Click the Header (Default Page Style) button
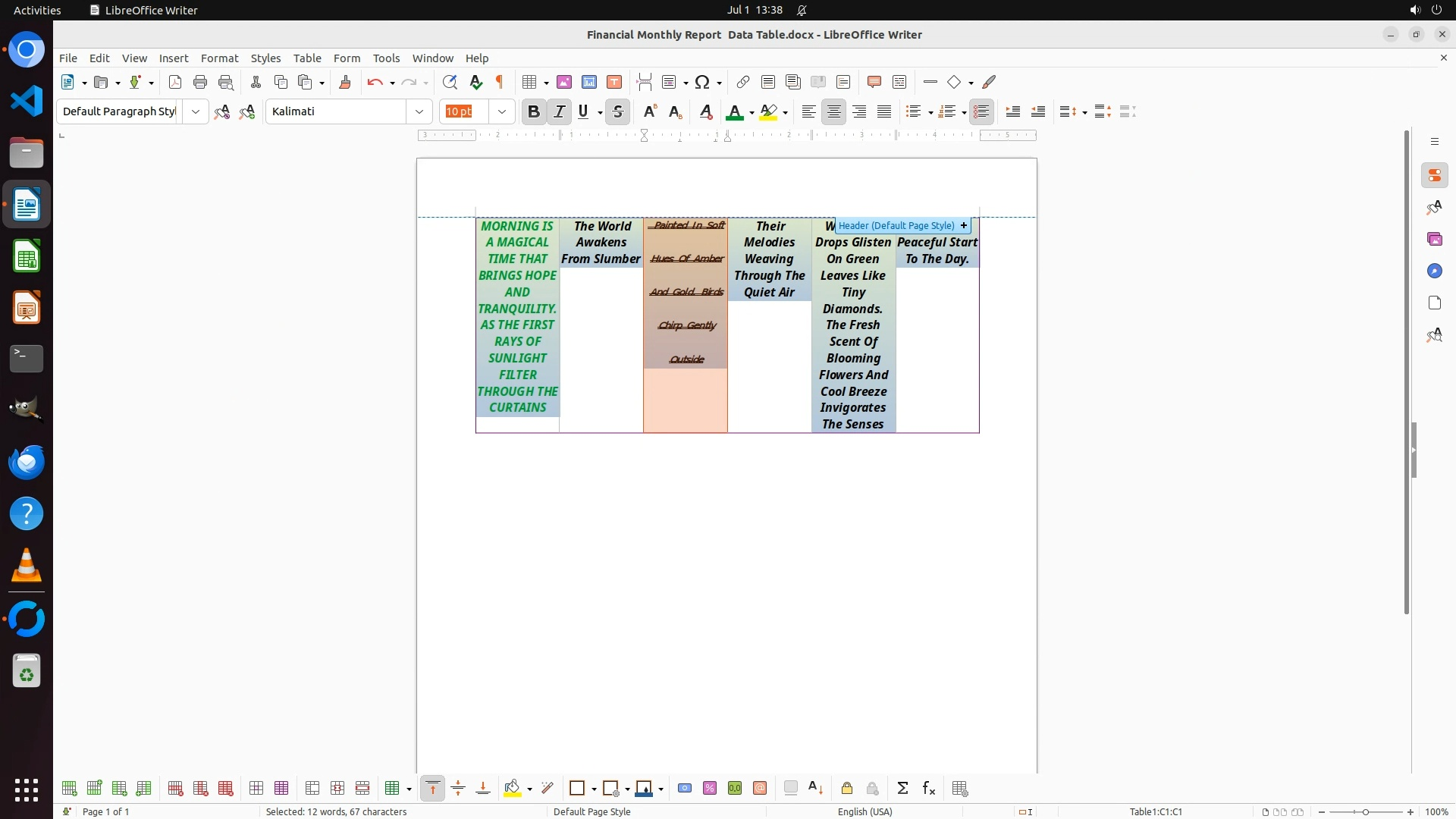The width and height of the screenshot is (1456, 819). [896, 225]
